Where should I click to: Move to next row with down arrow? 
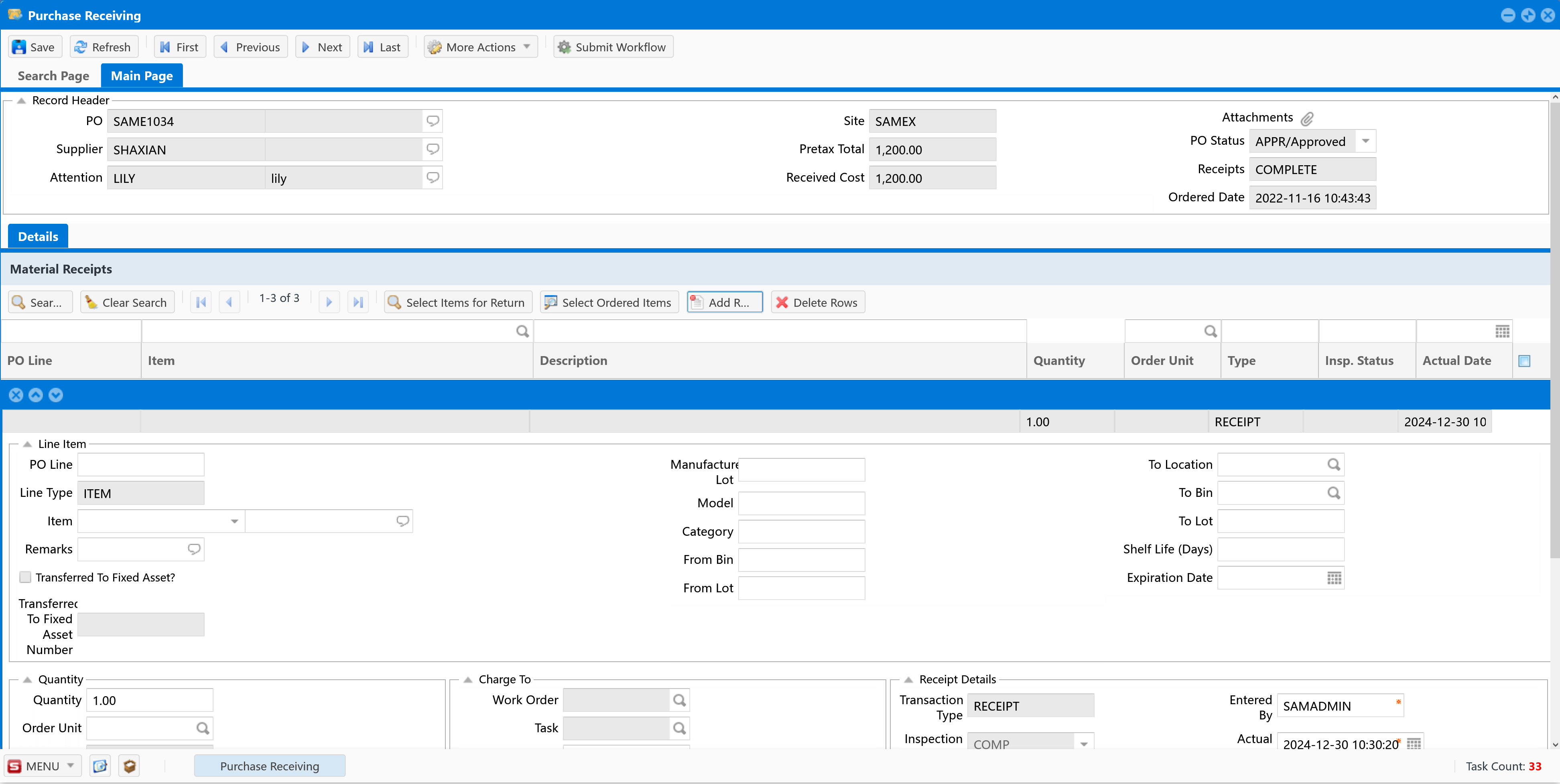56,395
